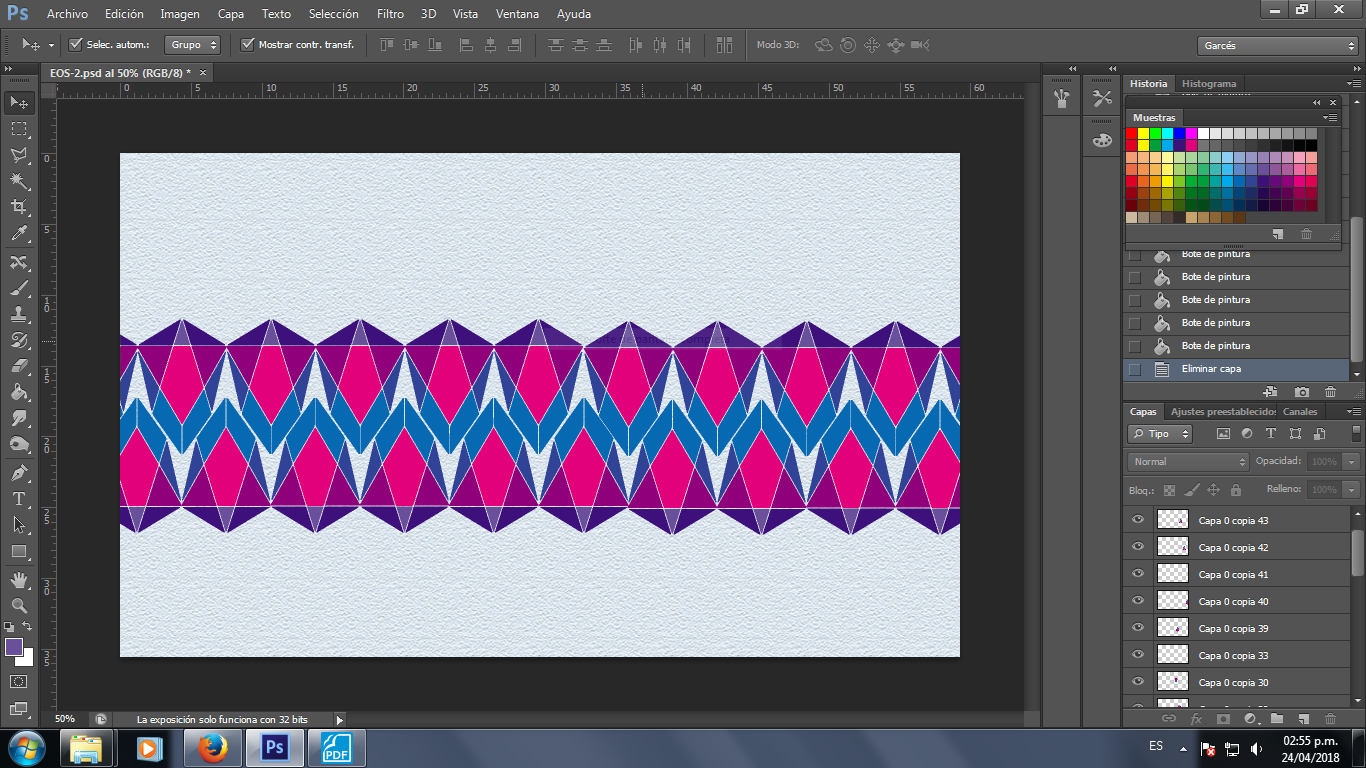
Task: Select the Clone Stamp tool
Action: (19, 314)
